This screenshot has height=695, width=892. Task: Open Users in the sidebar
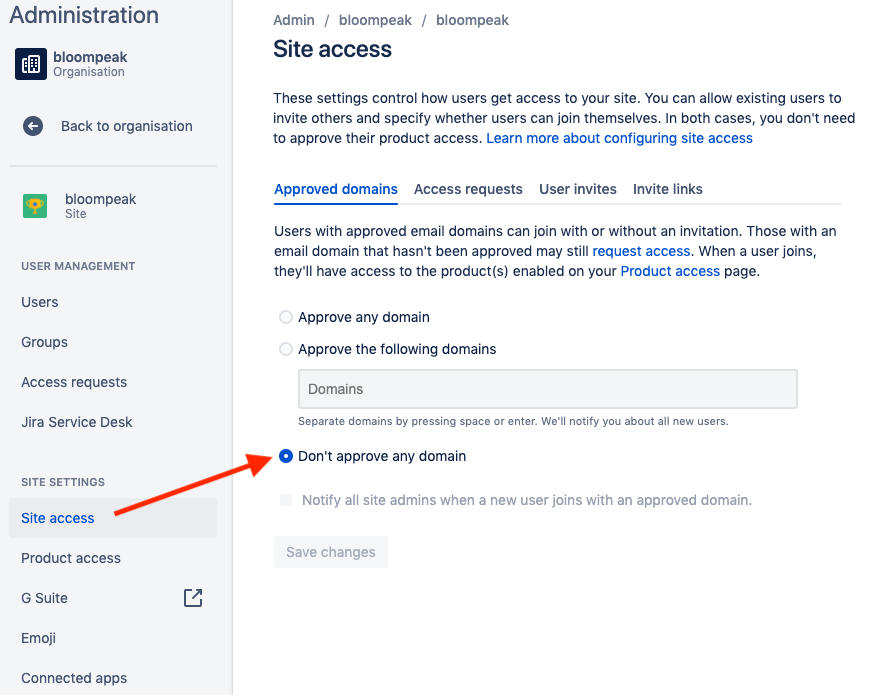(x=40, y=302)
